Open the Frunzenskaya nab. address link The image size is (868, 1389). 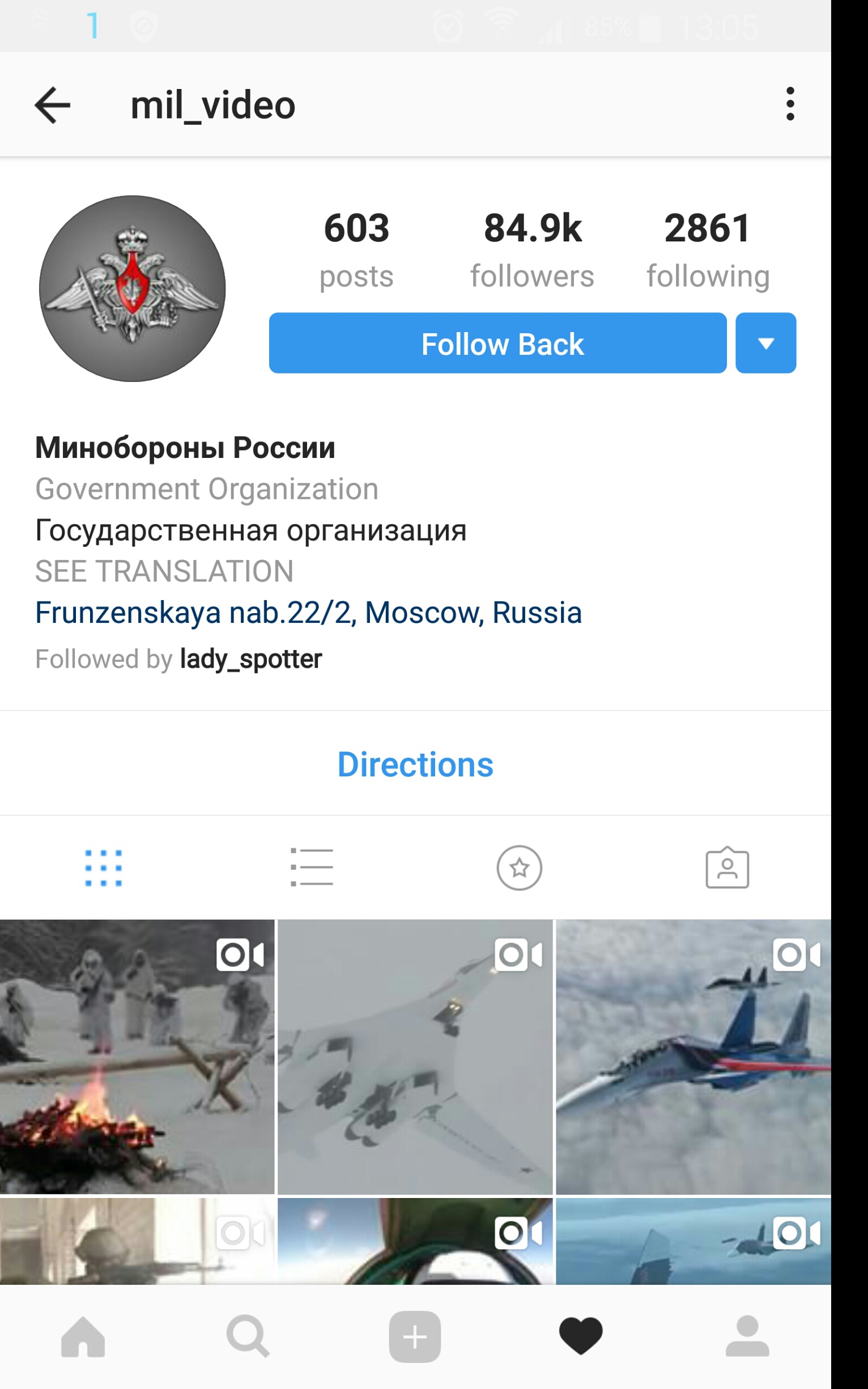[308, 613]
